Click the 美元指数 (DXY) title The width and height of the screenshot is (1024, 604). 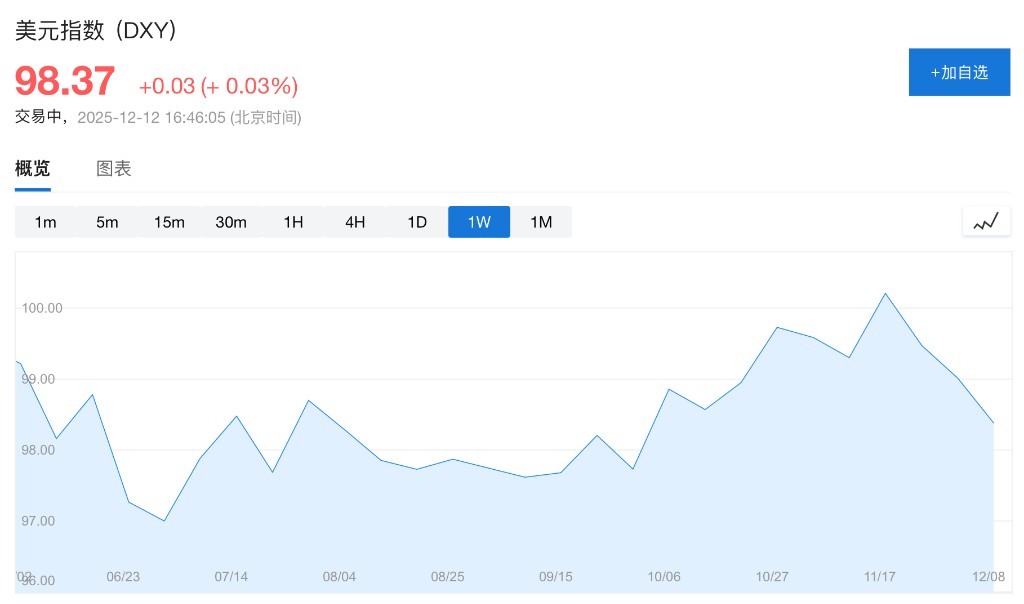[x=96, y=31]
